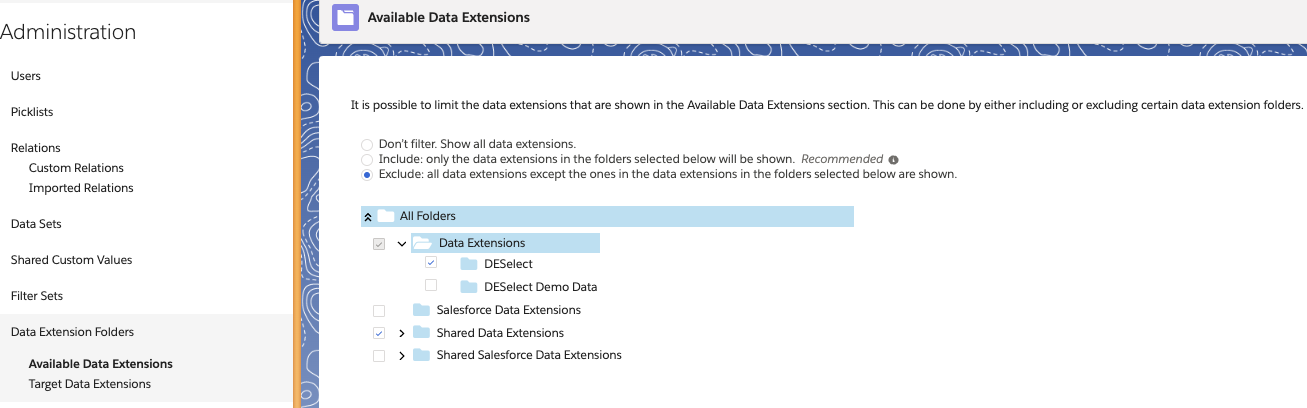Click the Shared Salesforce Data Extensions folder icon
The width and height of the screenshot is (1307, 408).
point(421,355)
